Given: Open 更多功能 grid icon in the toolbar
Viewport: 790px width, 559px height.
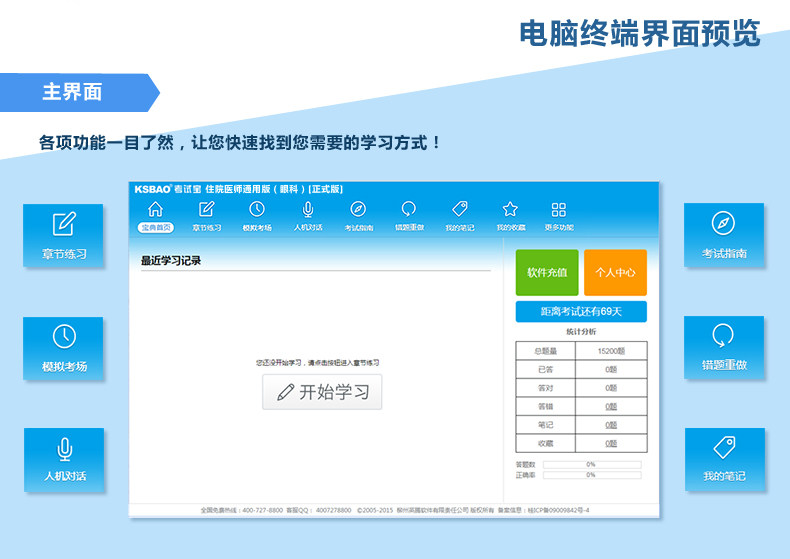Looking at the screenshot, I should pos(559,209).
